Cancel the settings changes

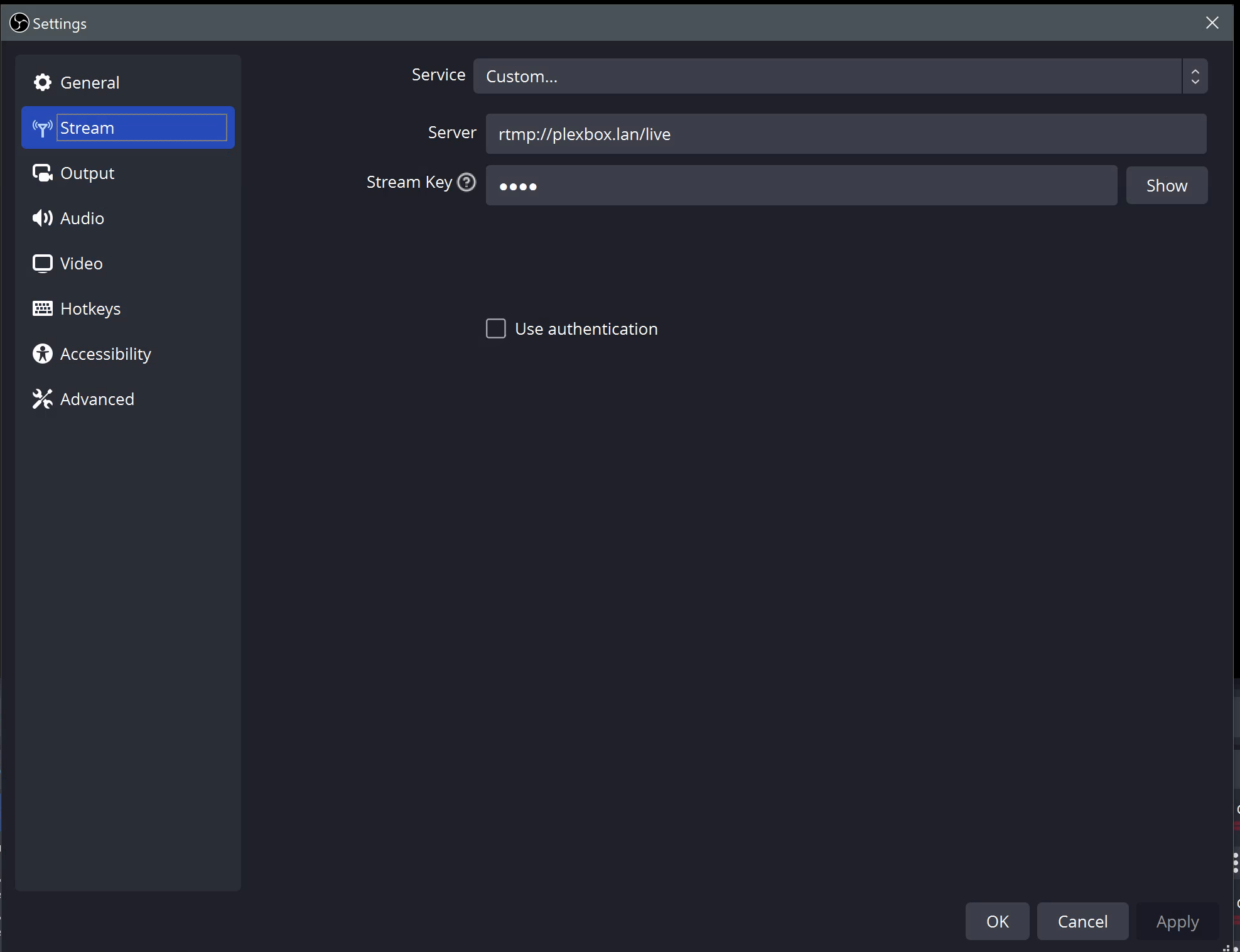[x=1082, y=921]
